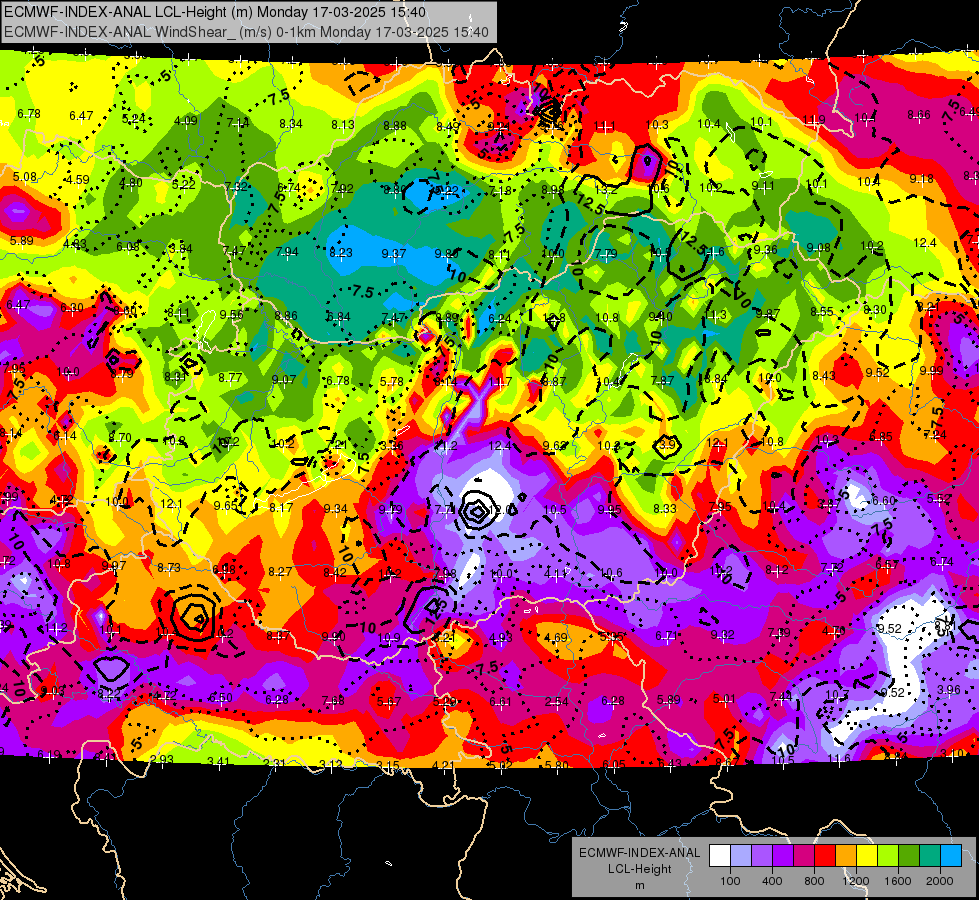Click the map value 9.37
The width and height of the screenshot is (979, 900).
point(394,254)
